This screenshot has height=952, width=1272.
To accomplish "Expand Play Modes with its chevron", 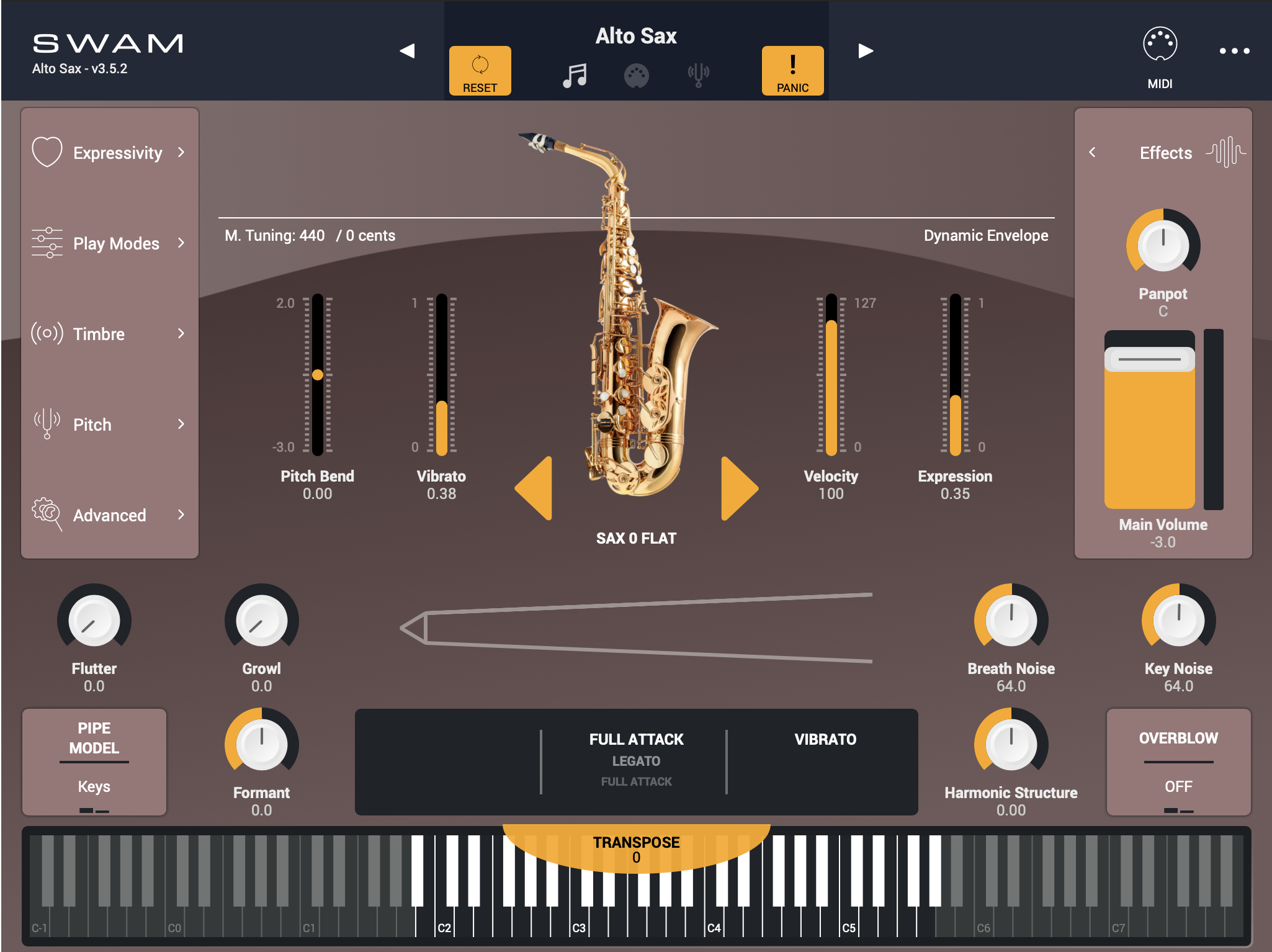I will (x=181, y=243).
